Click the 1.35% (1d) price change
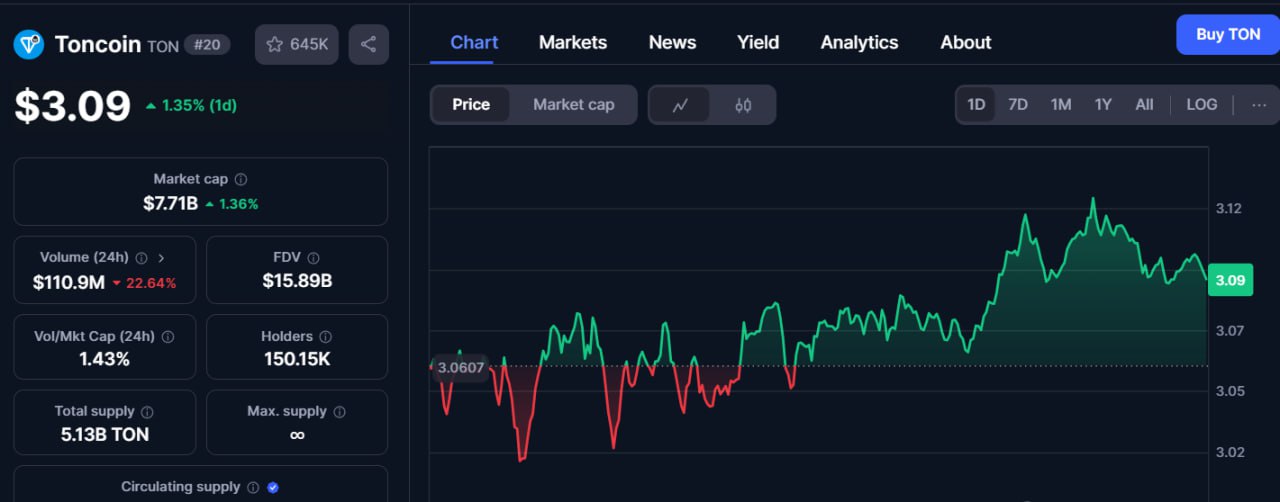Viewport: 1280px width, 502px height. click(x=190, y=105)
